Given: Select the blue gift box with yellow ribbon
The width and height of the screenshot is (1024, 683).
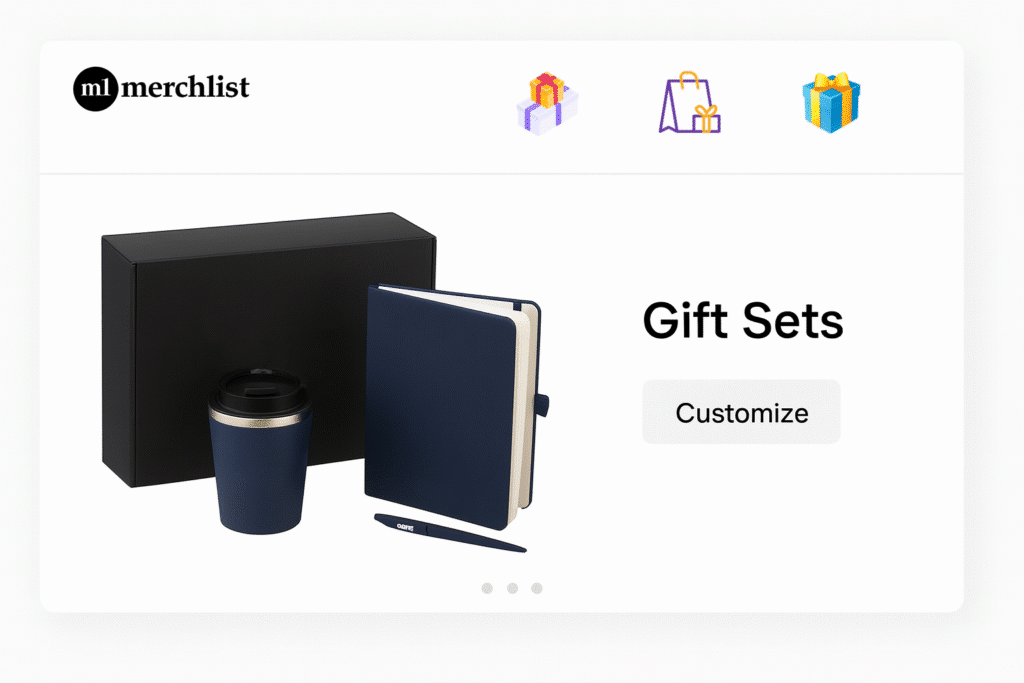Looking at the screenshot, I should coord(831,103).
